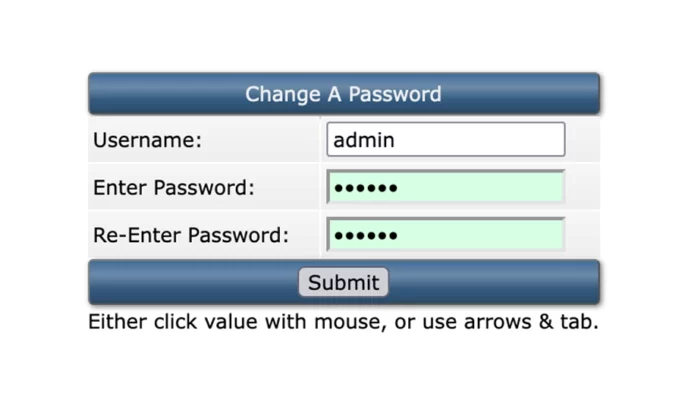
Task: Focus the Enter Password field
Action: point(445,187)
